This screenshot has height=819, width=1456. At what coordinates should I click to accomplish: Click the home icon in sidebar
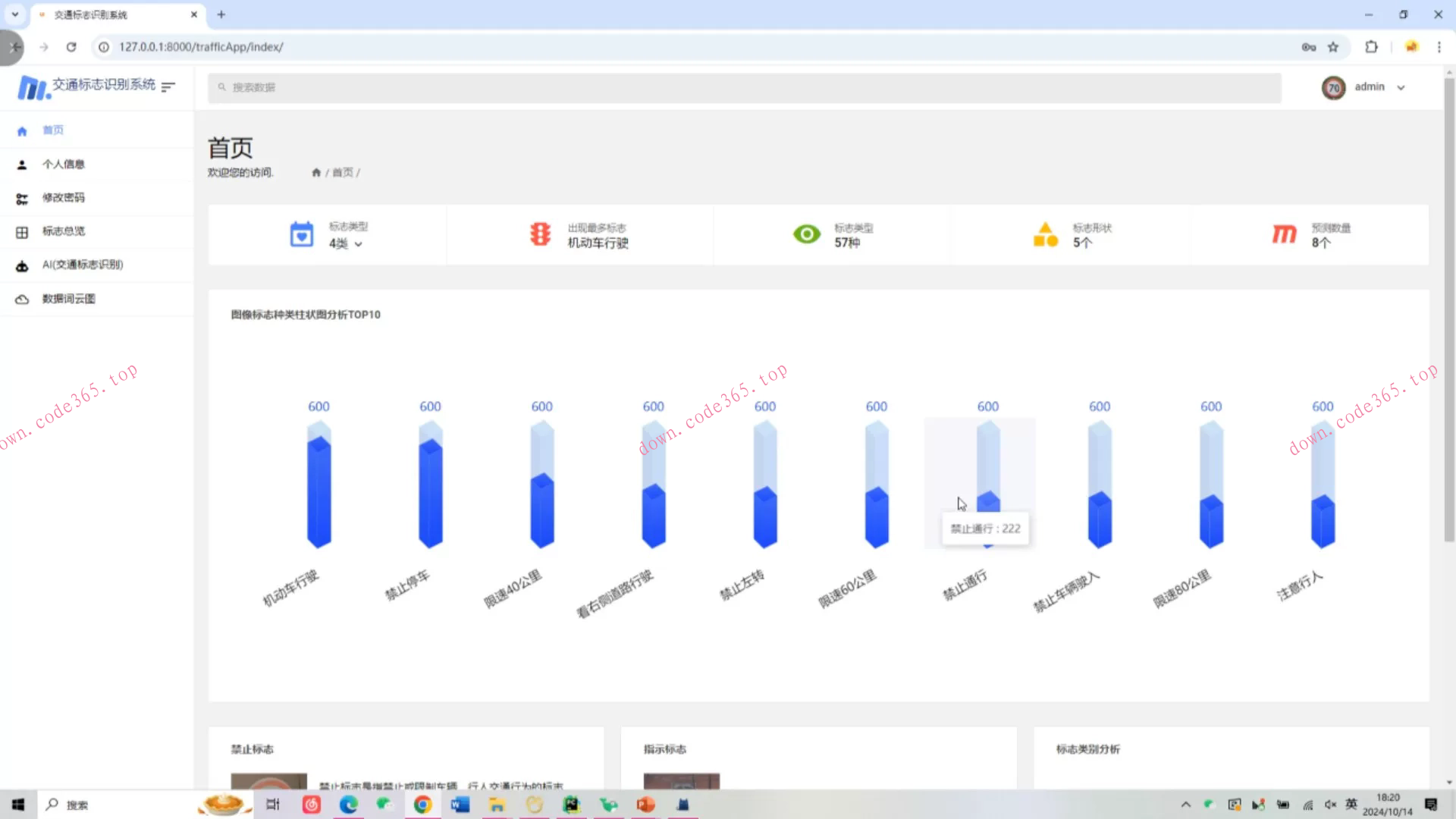coord(22,131)
